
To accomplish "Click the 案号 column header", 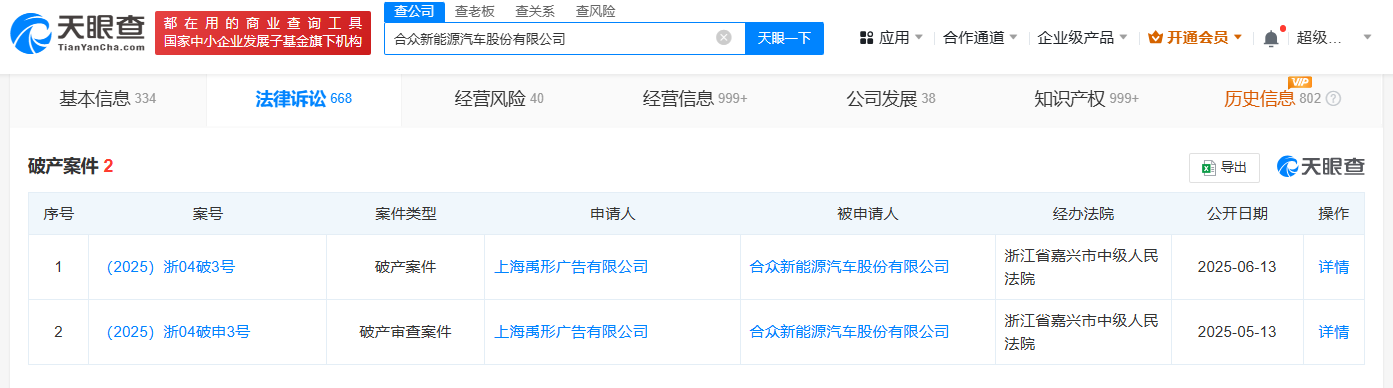I will pyautogui.click(x=207, y=214).
